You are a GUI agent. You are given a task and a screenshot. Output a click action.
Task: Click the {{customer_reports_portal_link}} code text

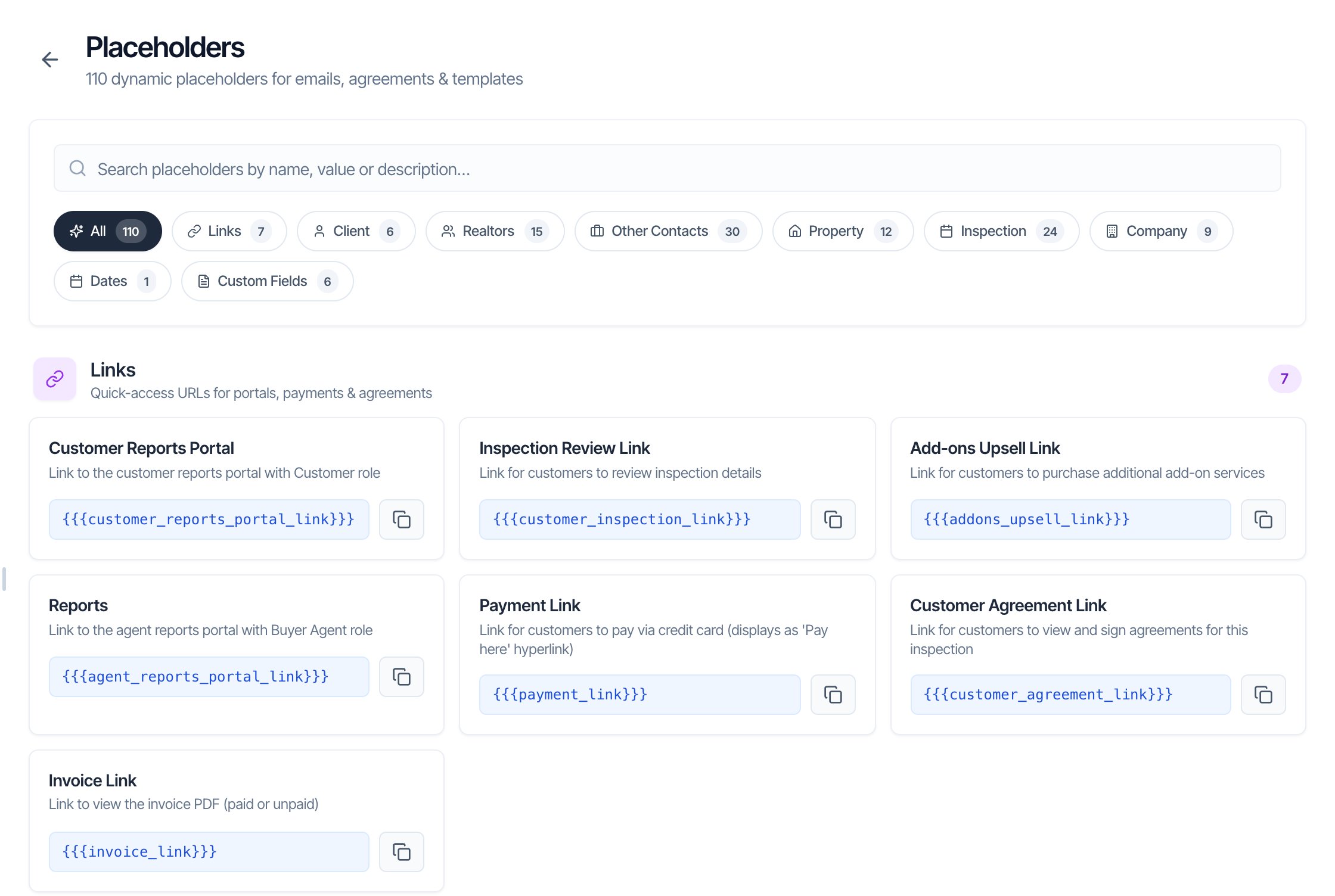tap(209, 519)
